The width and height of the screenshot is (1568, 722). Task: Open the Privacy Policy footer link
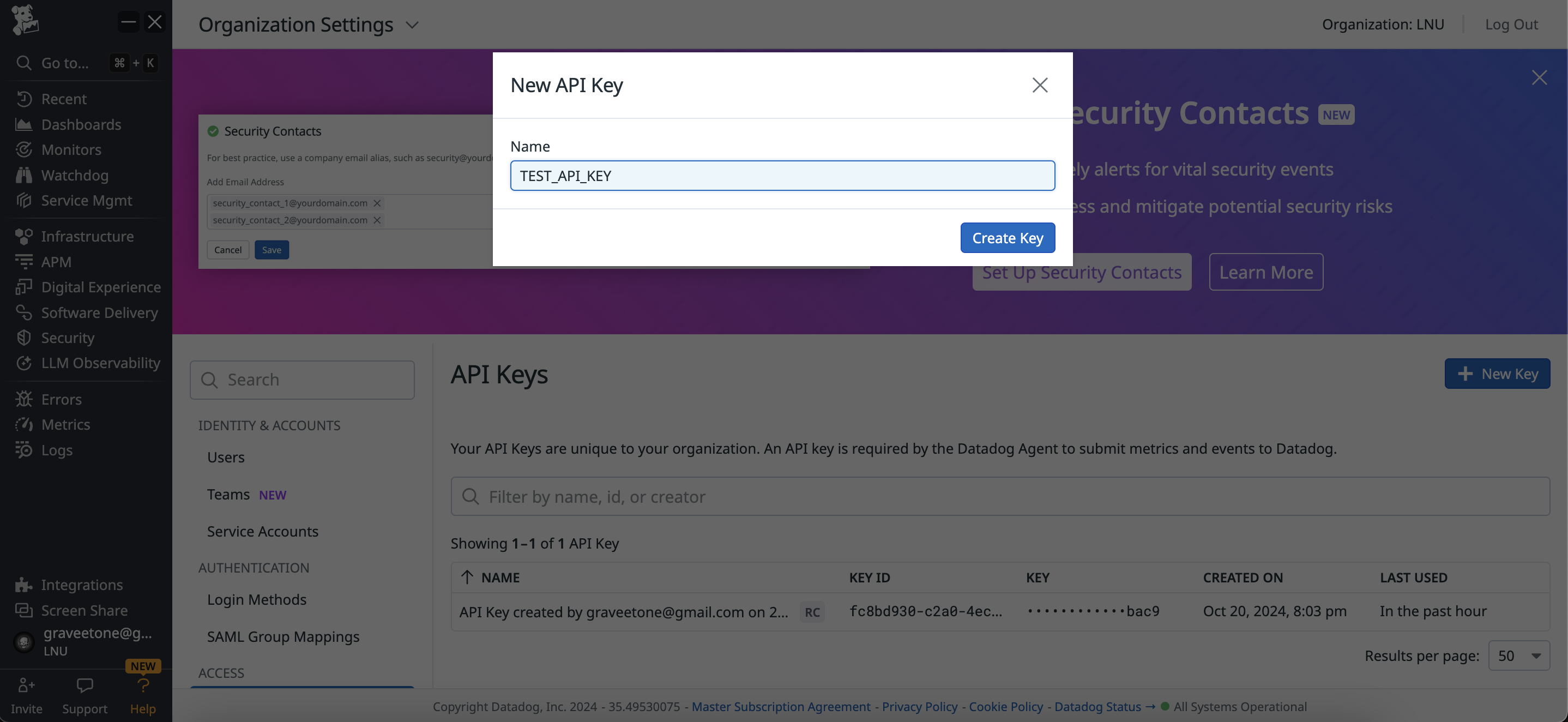click(x=919, y=707)
